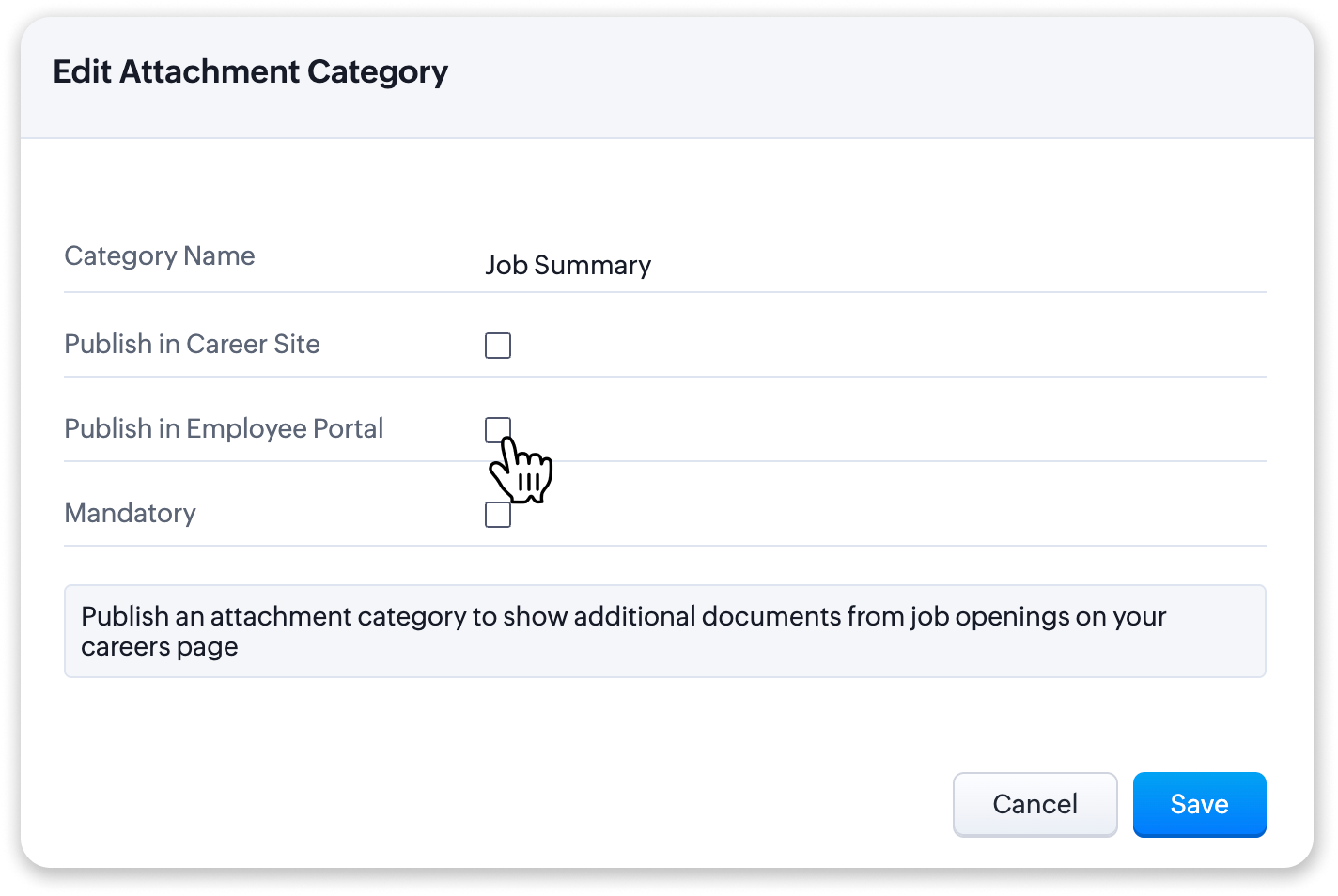
Task: Select the Category Name label
Action: (x=160, y=256)
